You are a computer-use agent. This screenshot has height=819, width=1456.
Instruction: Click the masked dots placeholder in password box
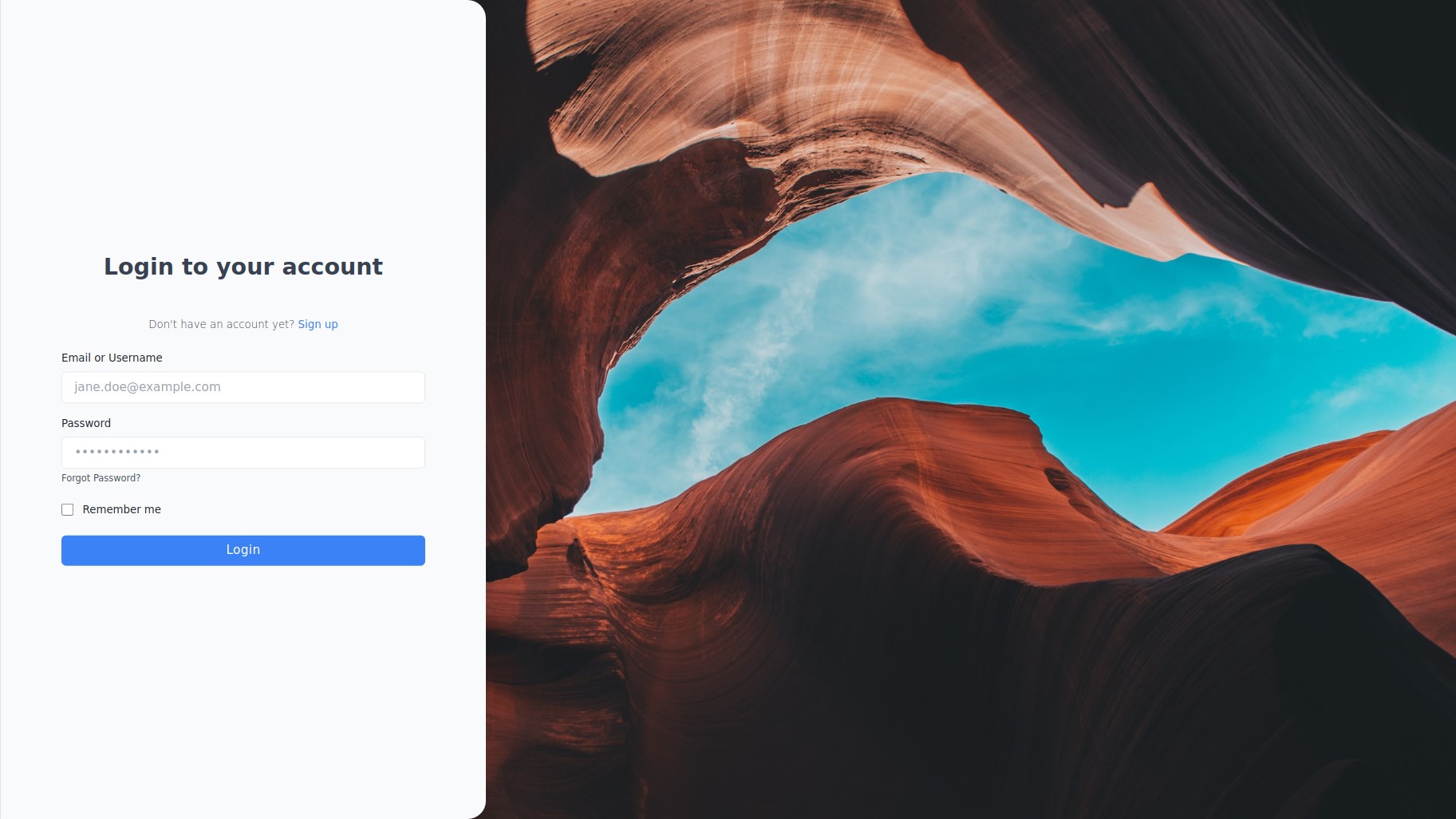(117, 452)
